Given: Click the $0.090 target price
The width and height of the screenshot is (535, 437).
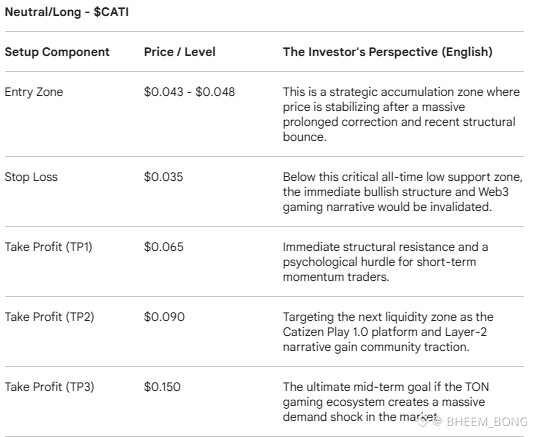Looking at the screenshot, I should [x=164, y=317].
